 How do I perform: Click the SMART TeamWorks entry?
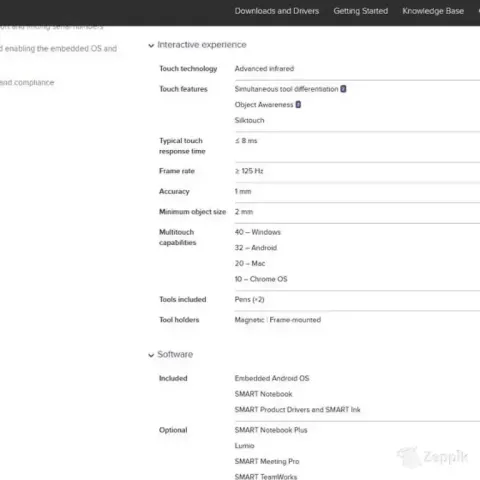tap(266, 477)
